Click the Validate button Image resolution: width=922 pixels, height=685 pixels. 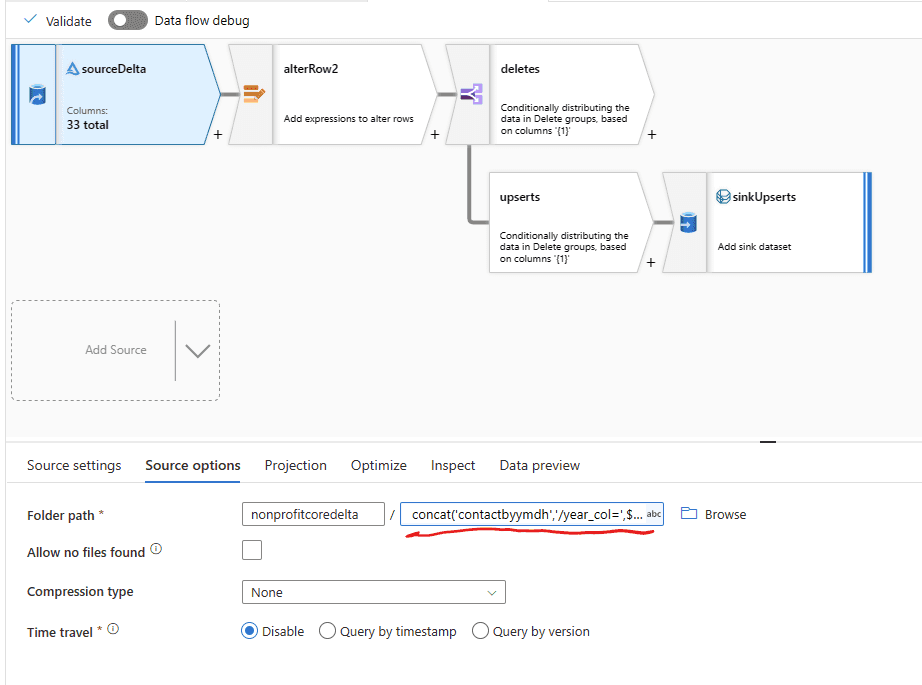pyautogui.click(x=58, y=21)
